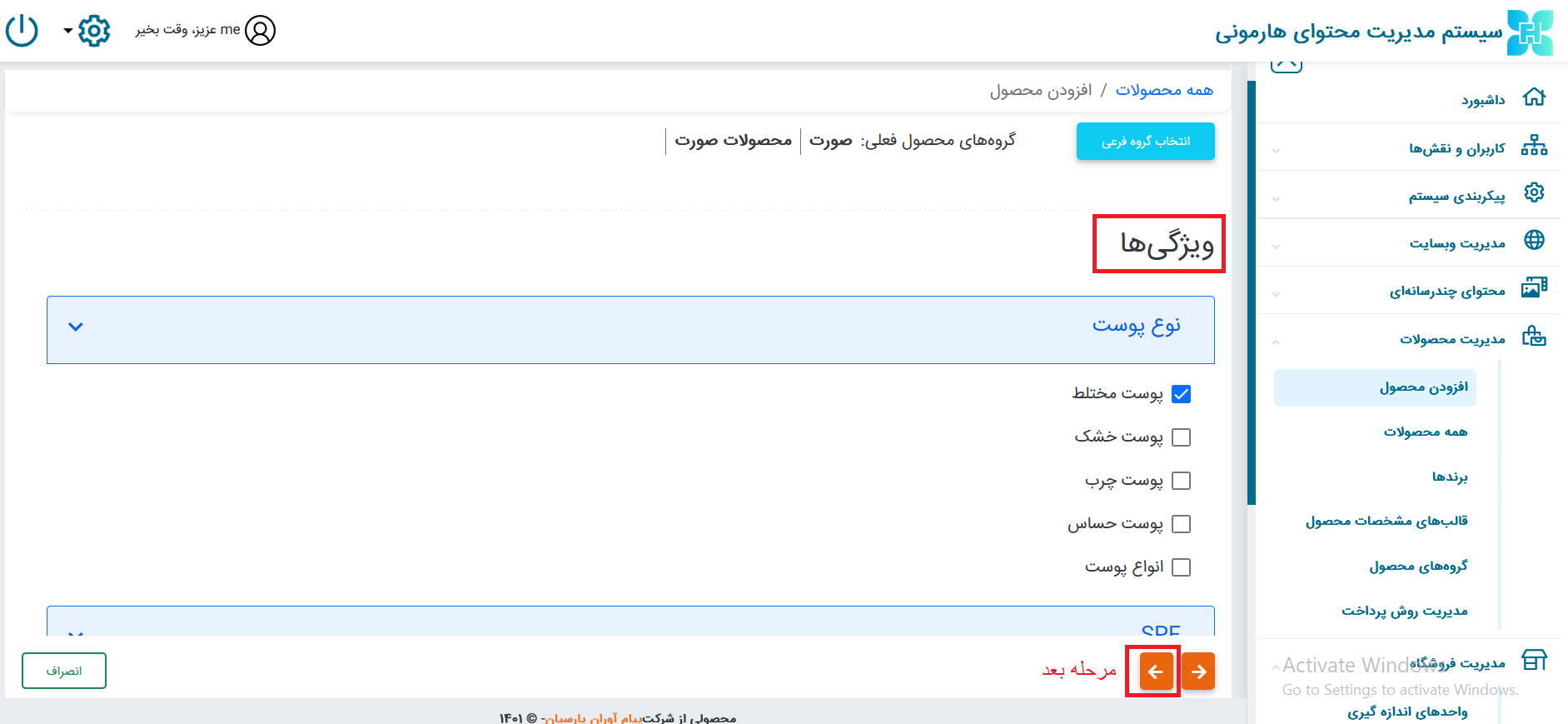Image resolution: width=1568 pixels, height=724 pixels.
Task: Enable the پوست حساس checkbox
Action: pyautogui.click(x=1181, y=524)
